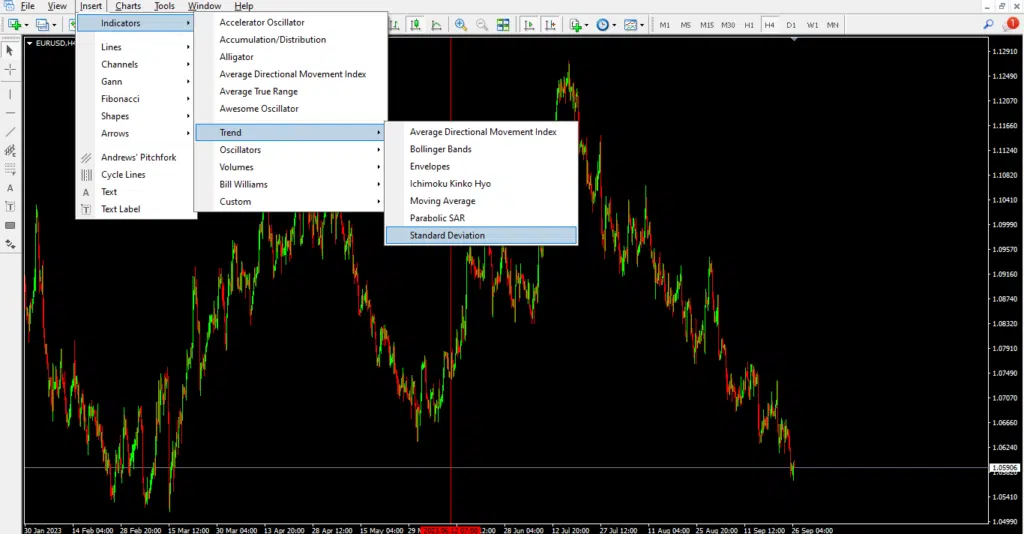The width and height of the screenshot is (1024, 534).
Task: Toggle the active H4 timeframe button
Action: point(770,25)
